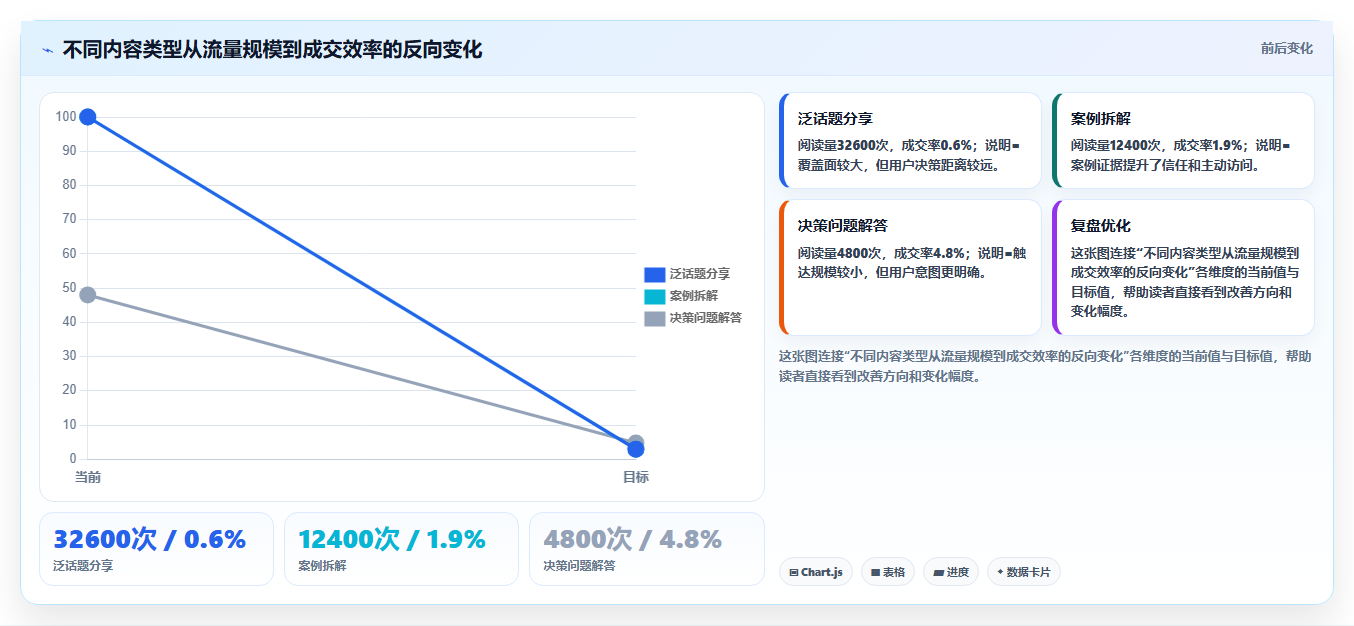Viewport: 1354px width, 626px height.
Task: Click the 表格 tag icon
Action: tap(876, 573)
